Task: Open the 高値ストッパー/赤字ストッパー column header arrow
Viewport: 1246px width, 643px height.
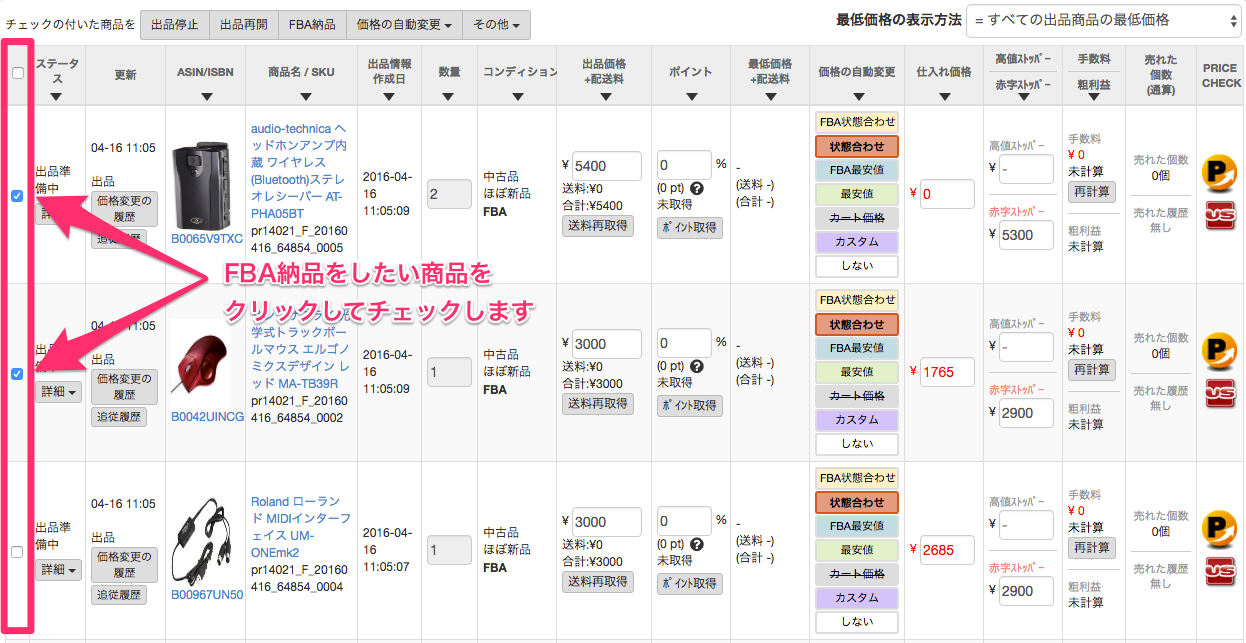Action: pyautogui.click(x=1023, y=97)
